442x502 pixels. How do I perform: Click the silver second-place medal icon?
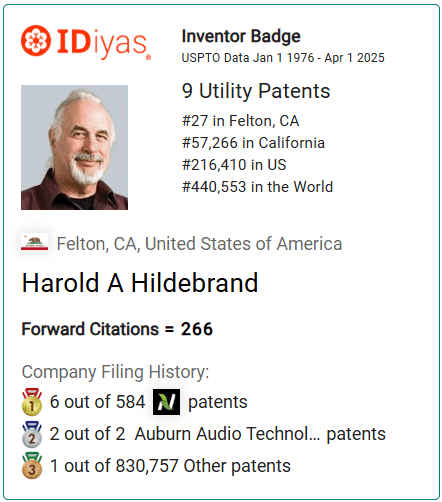point(32,434)
